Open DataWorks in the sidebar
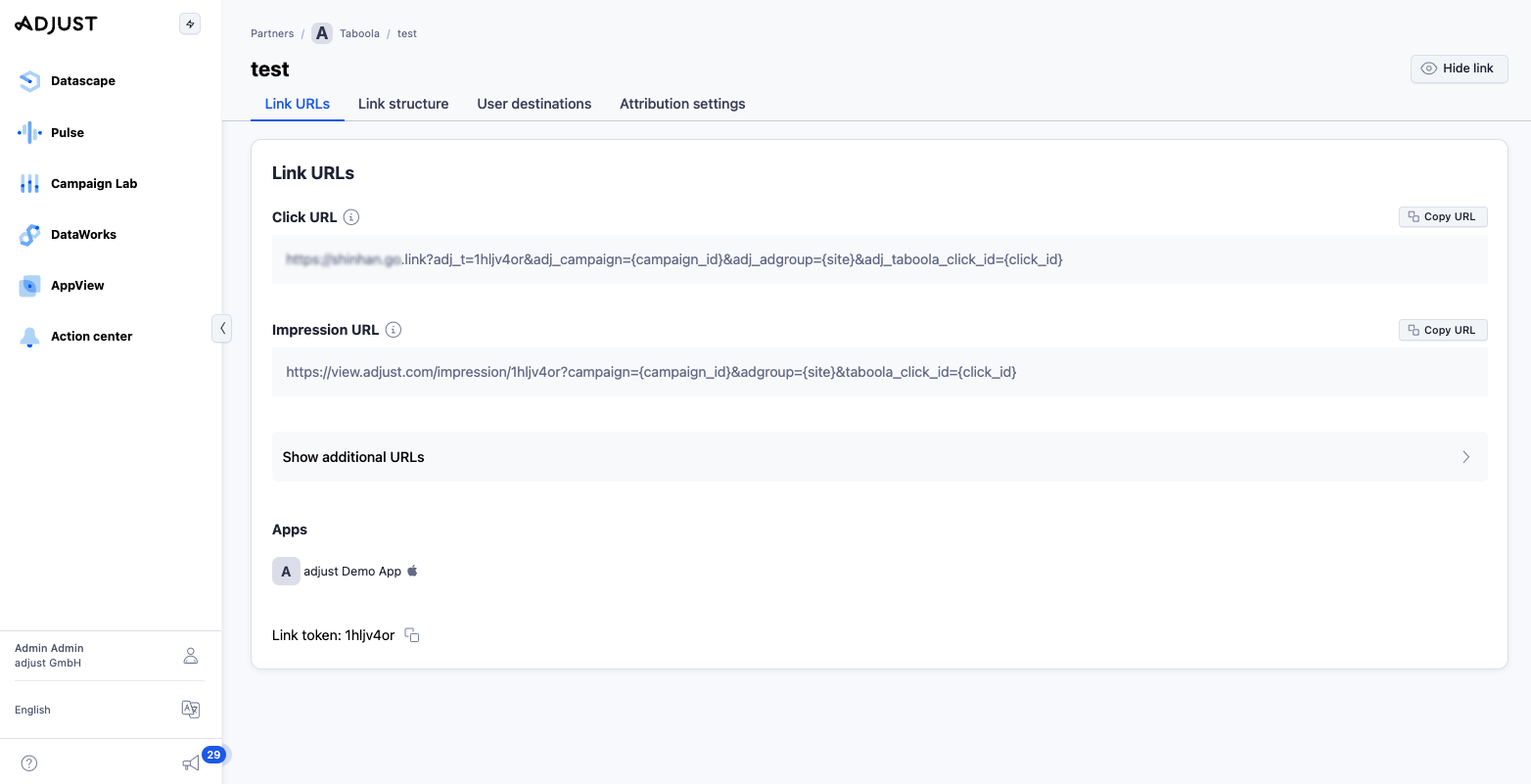 pos(83,234)
